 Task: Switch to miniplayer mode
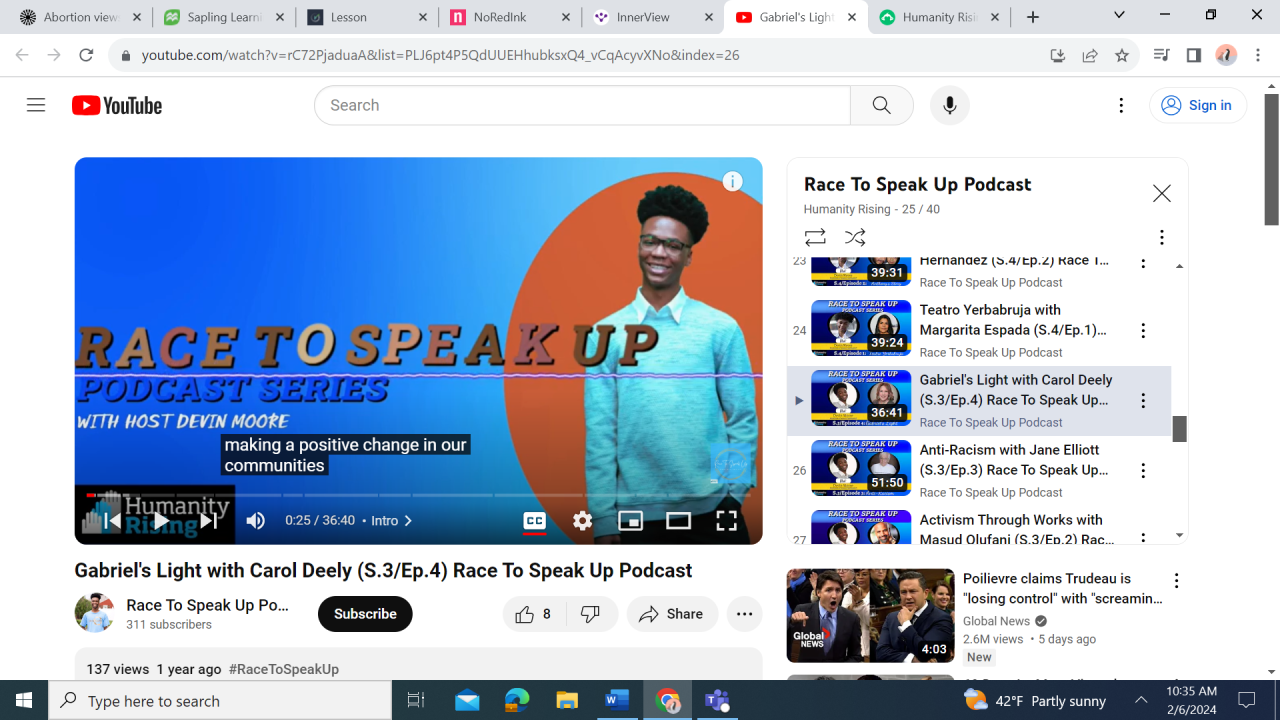pyautogui.click(x=631, y=520)
